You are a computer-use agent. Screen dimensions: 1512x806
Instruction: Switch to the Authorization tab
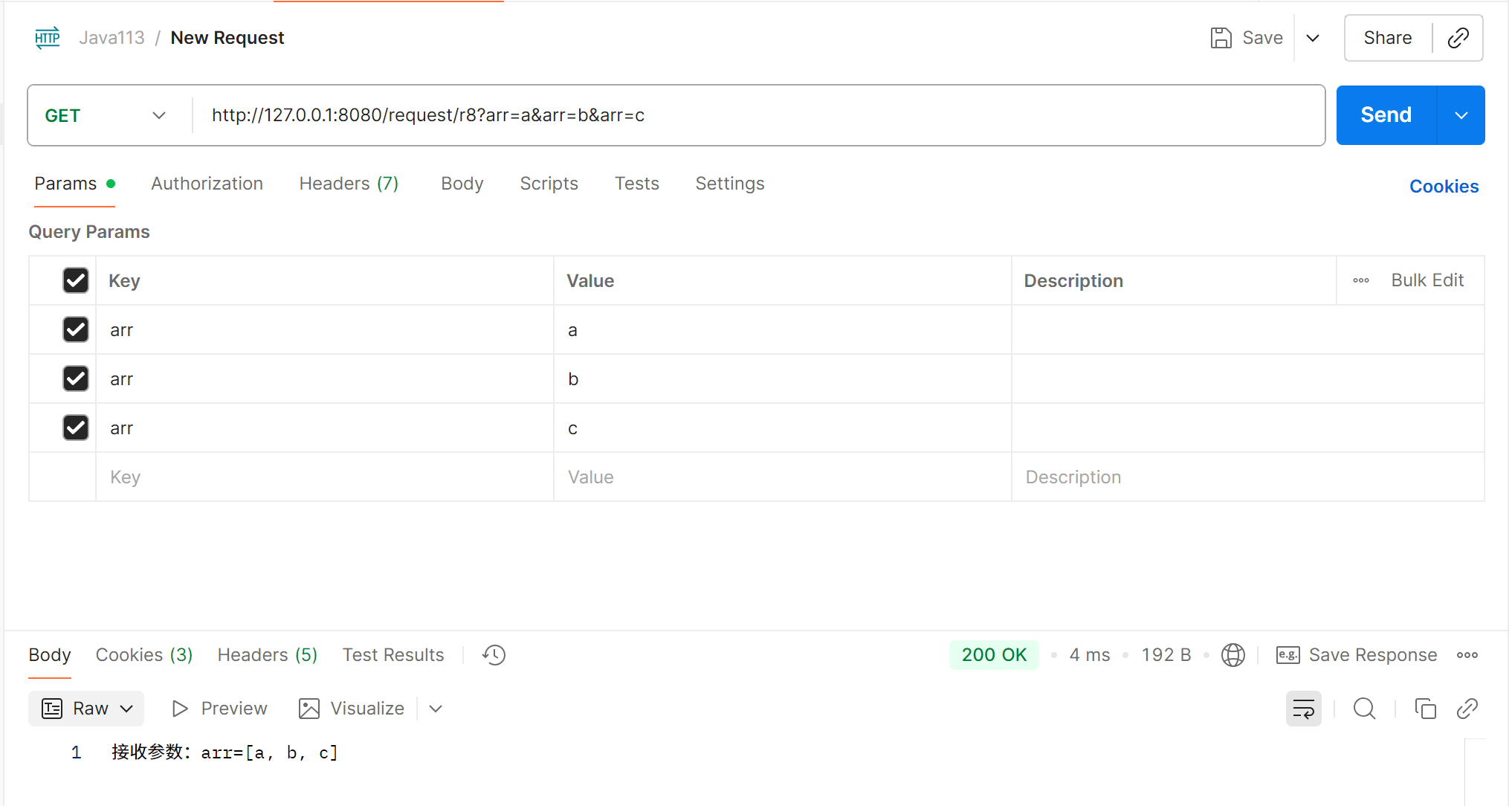(207, 184)
